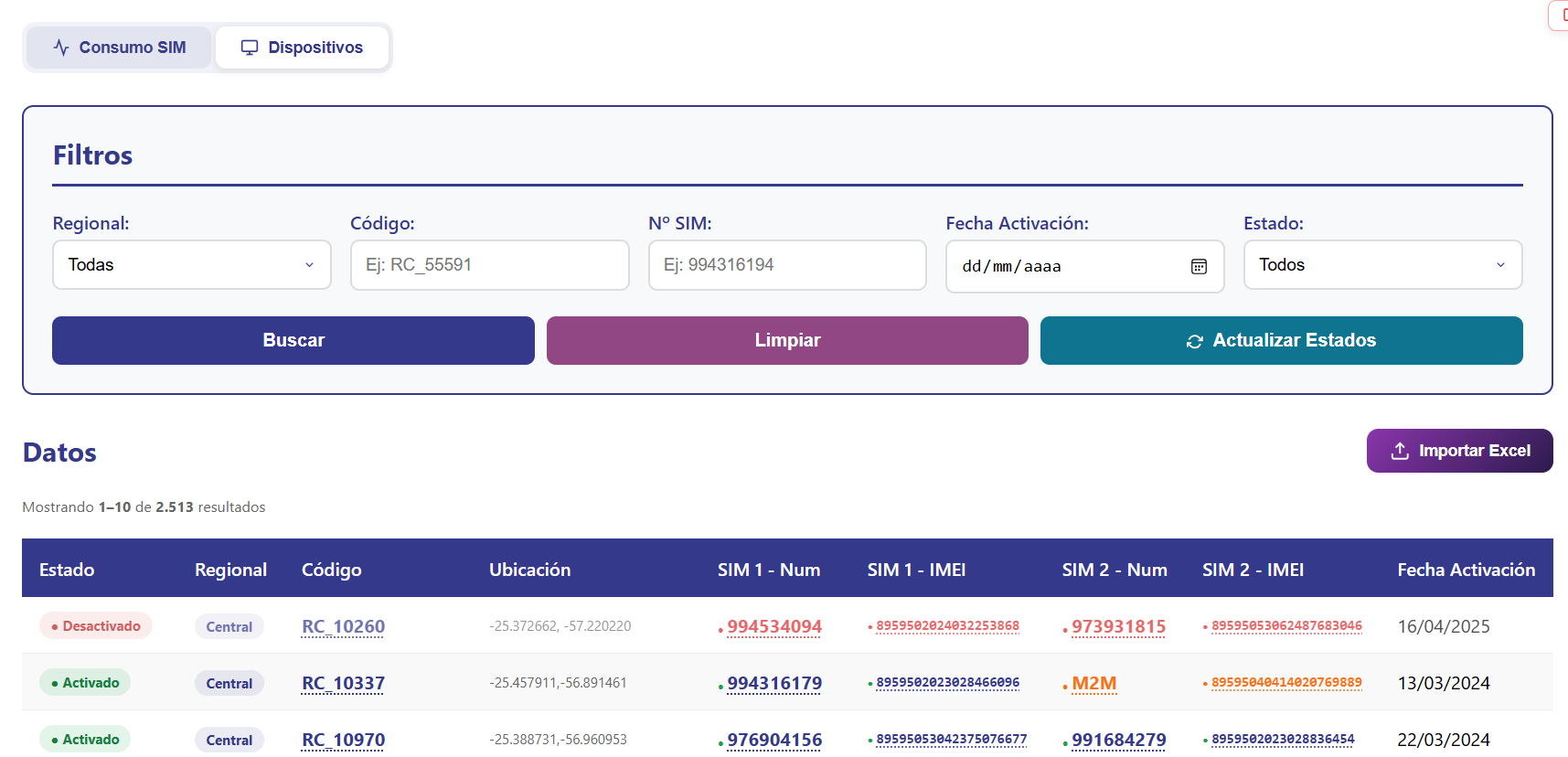Click the calendar icon in Fecha Activación
The image size is (1568, 757).
pos(1199,266)
